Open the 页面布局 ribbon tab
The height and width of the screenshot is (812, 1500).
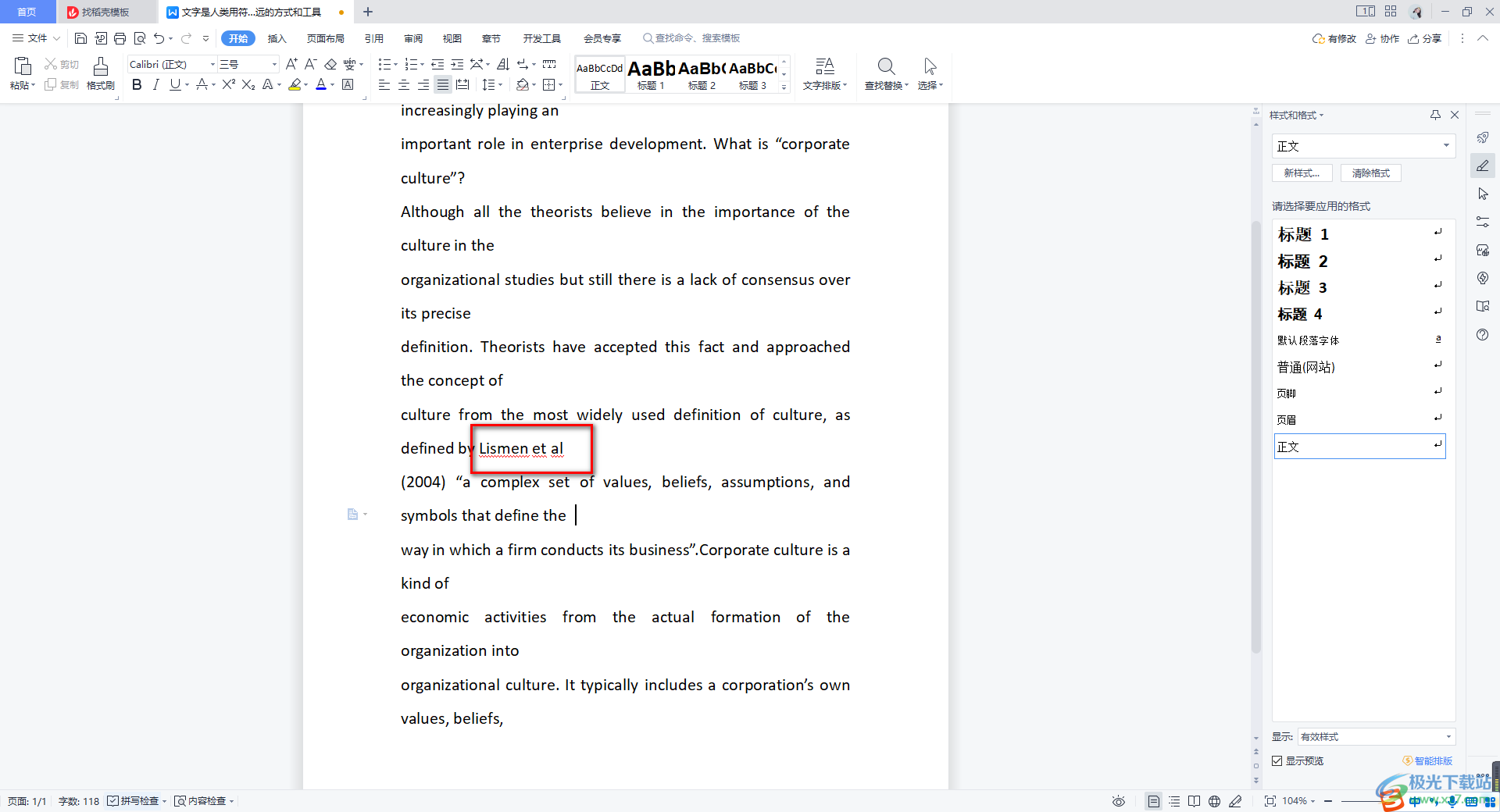[325, 38]
